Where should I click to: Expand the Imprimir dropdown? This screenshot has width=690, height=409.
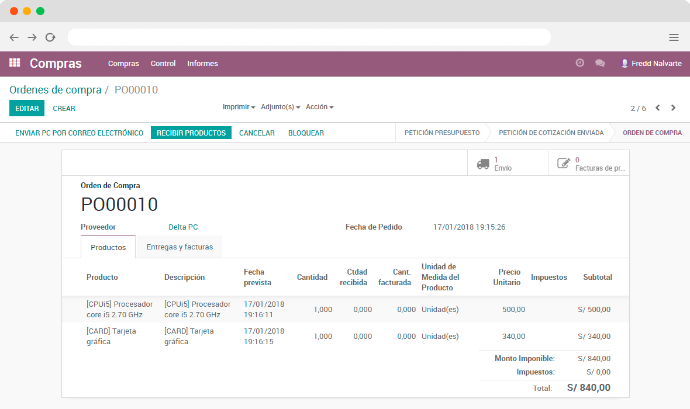[x=239, y=107]
